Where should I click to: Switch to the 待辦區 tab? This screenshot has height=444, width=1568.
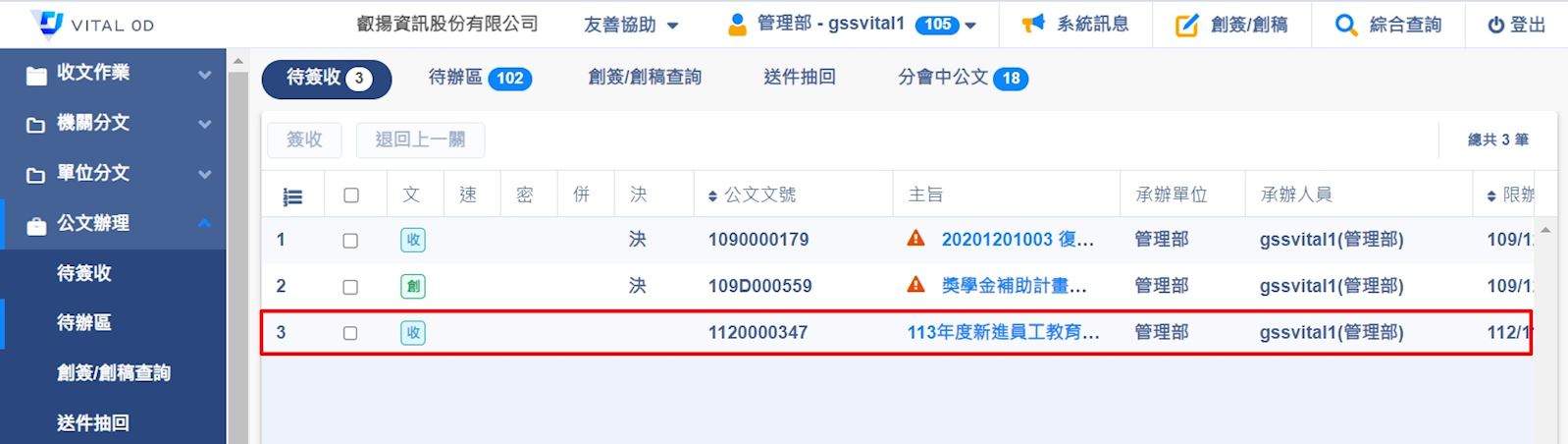480,78
